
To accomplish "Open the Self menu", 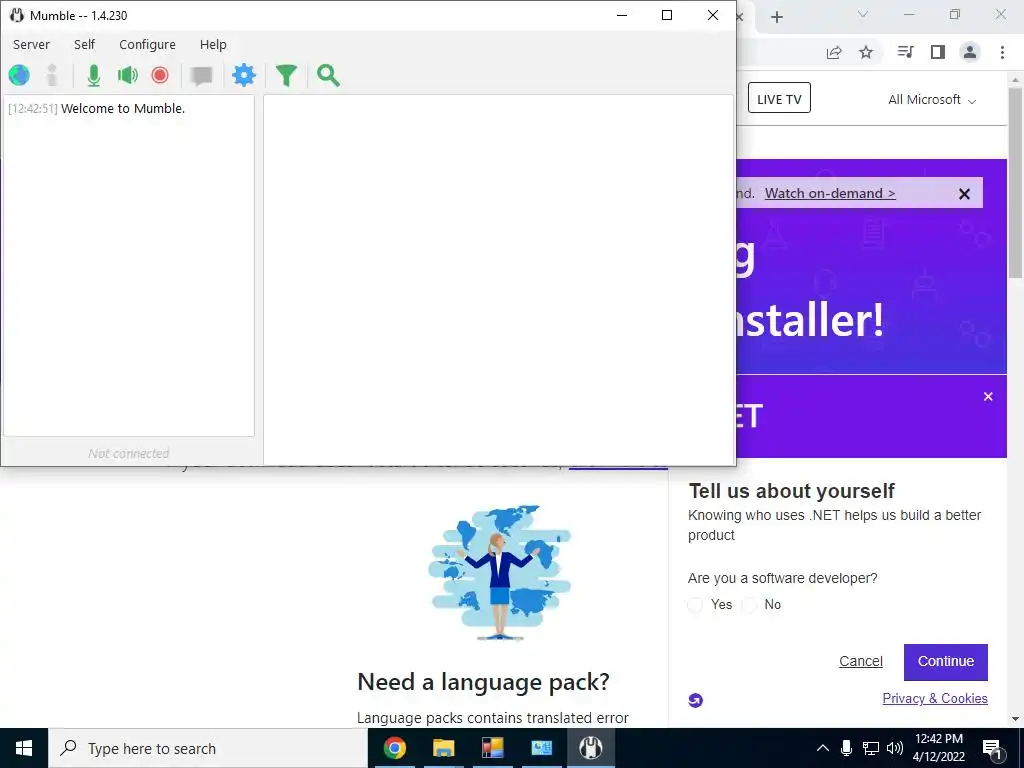I will (x=84, y=44).
